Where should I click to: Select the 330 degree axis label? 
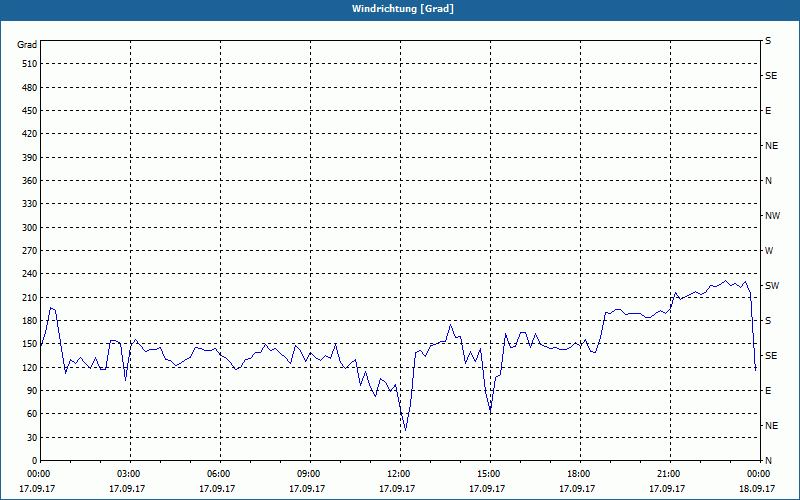point(30,204)
